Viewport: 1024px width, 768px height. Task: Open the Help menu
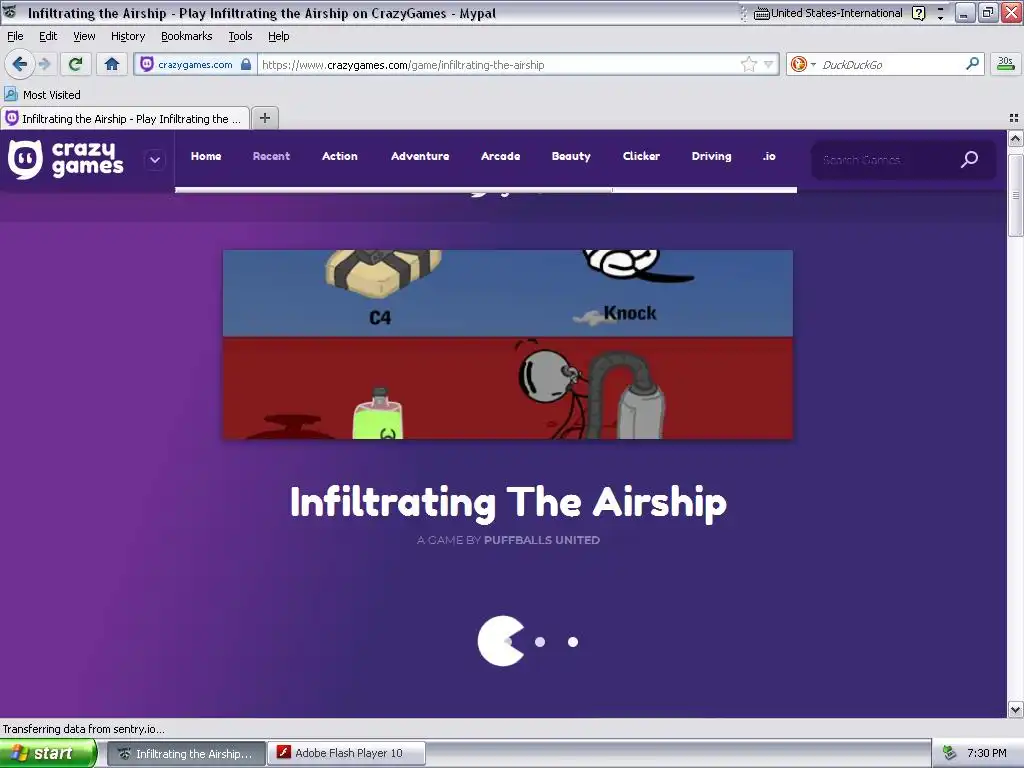click(x=278, y=36)
